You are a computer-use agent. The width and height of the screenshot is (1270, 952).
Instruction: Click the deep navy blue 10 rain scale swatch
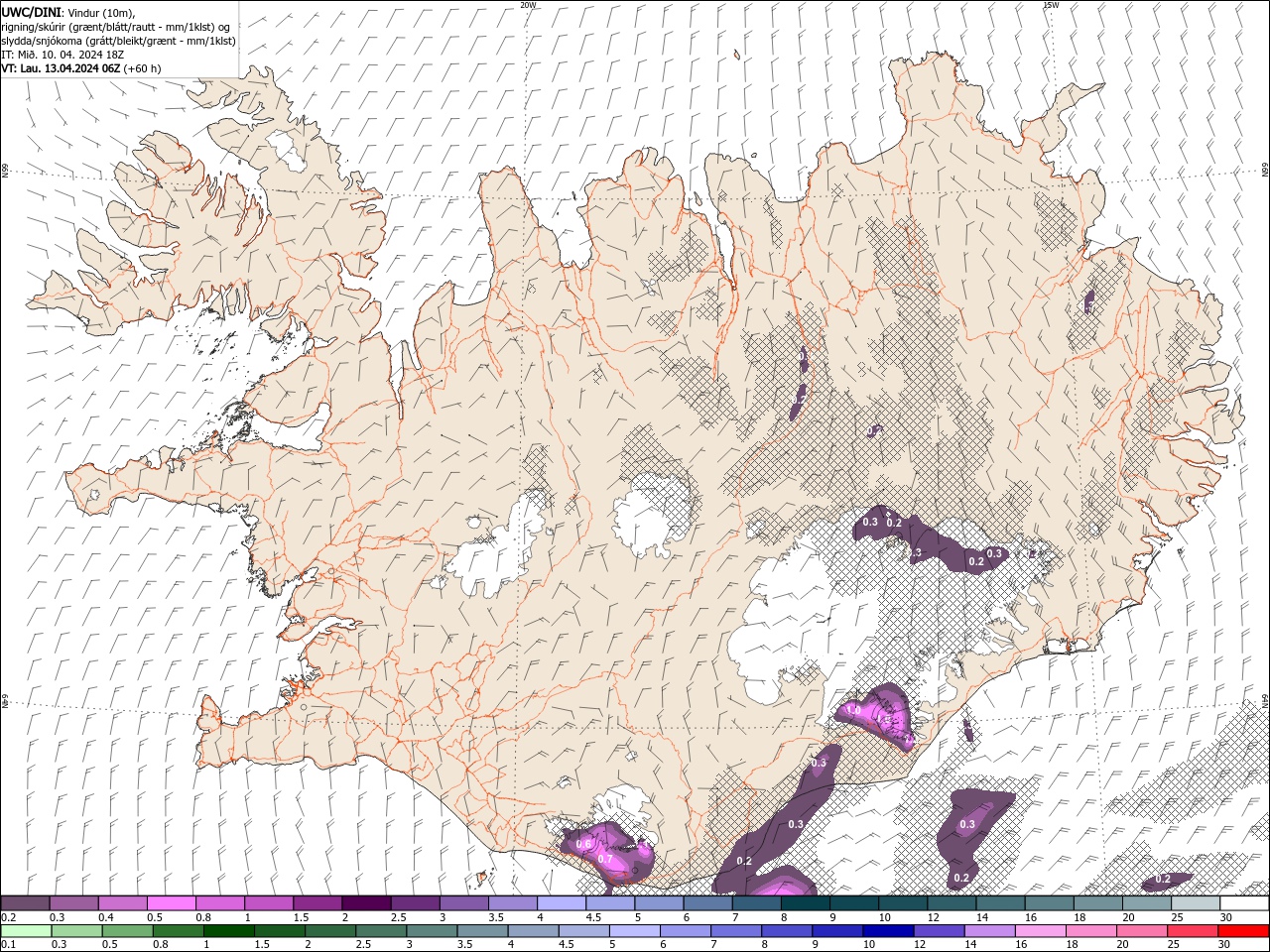tap(888, 931)
